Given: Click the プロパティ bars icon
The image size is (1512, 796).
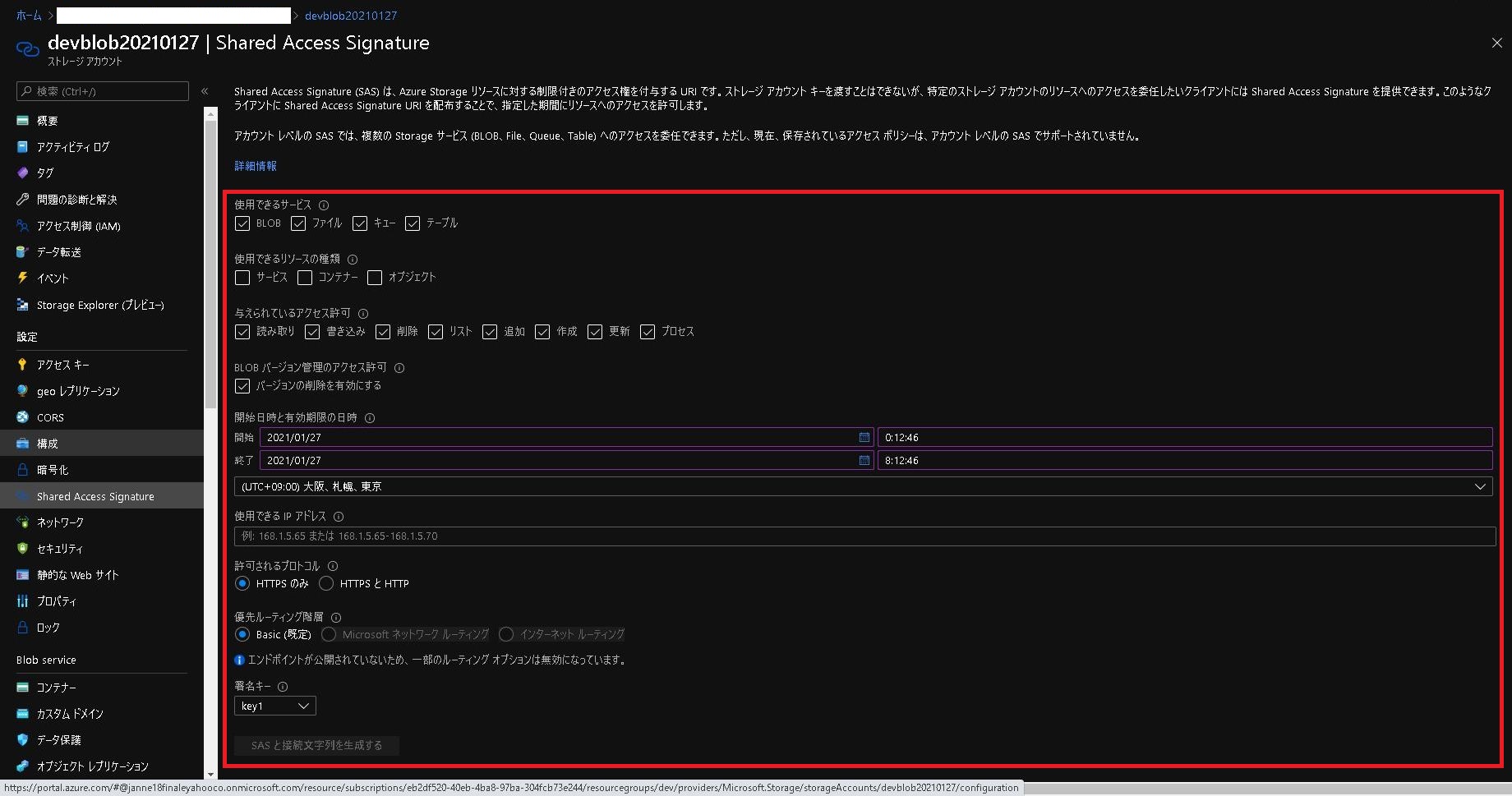Looking at the screenshot, I should tap(23, 601).
